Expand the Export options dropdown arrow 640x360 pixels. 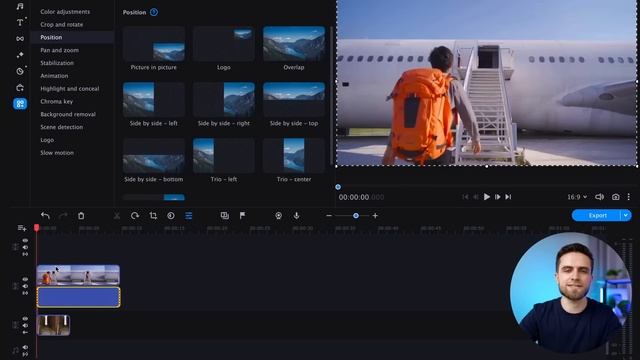point(626,215)
